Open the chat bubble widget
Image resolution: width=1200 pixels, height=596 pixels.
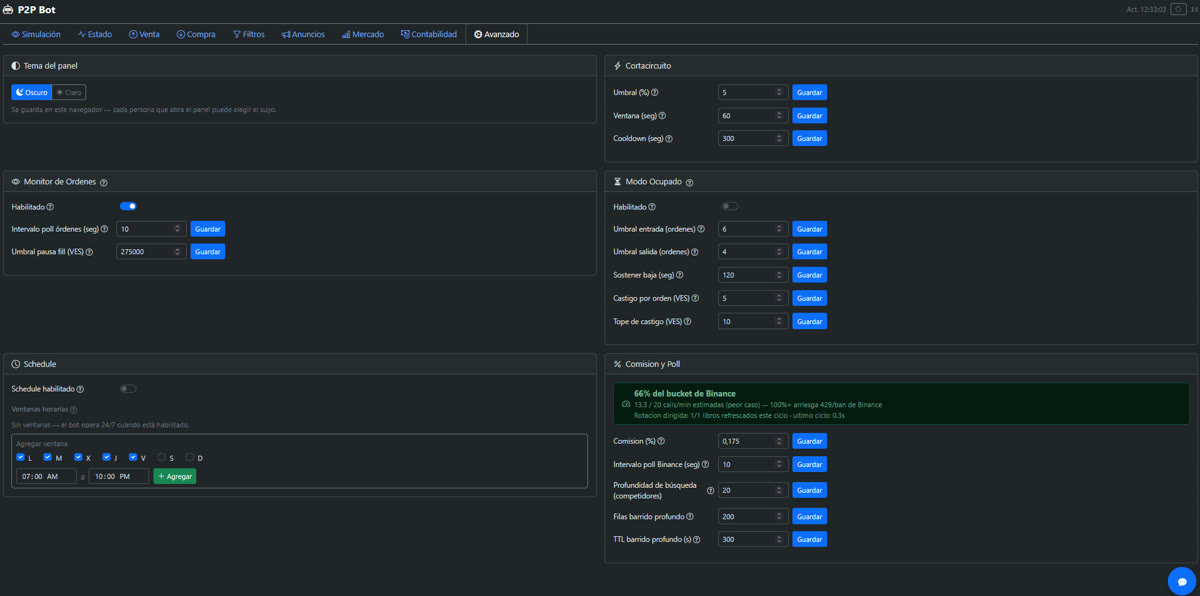coord(1182,581)
